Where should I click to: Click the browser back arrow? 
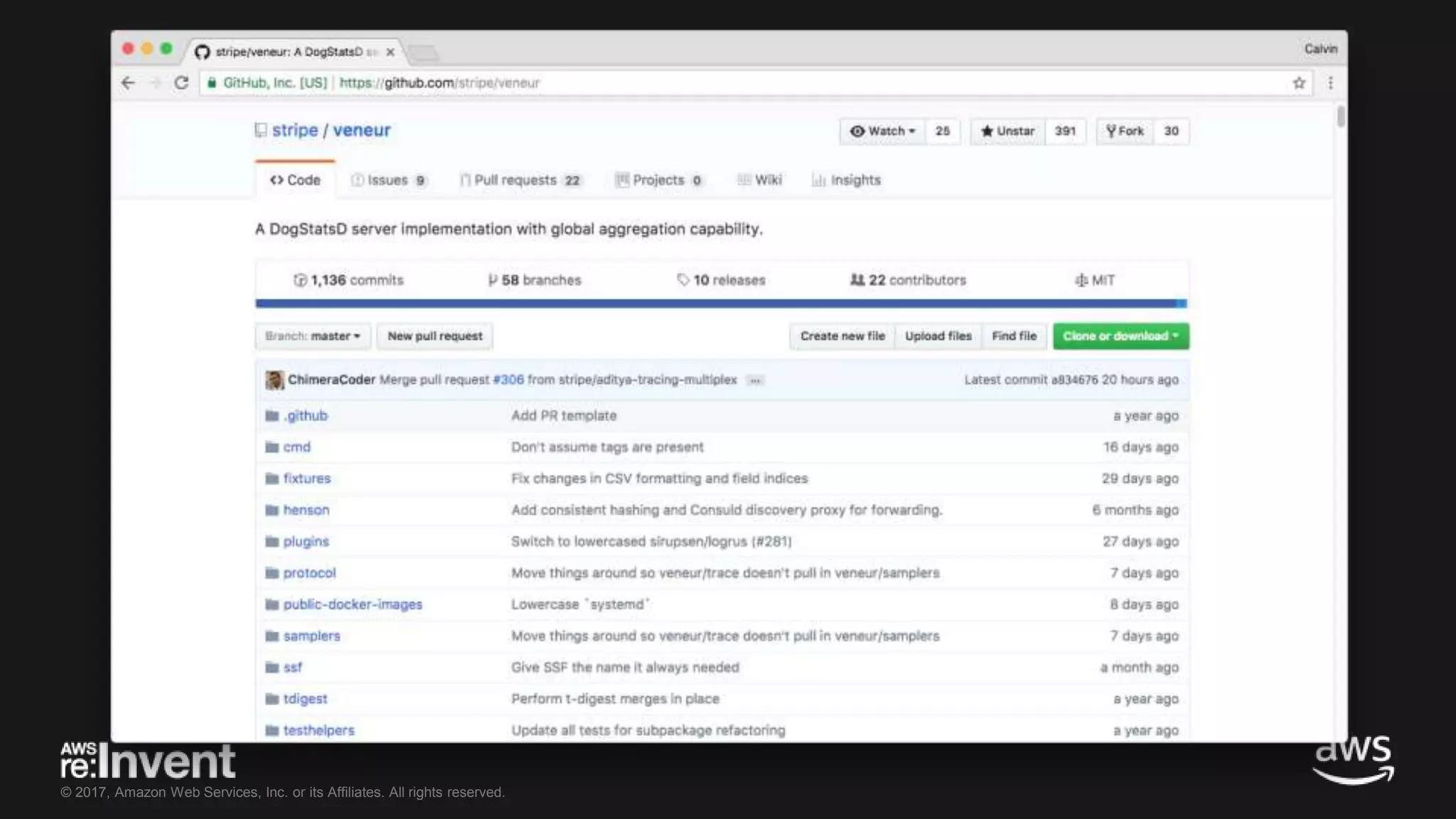coord(128,83)
